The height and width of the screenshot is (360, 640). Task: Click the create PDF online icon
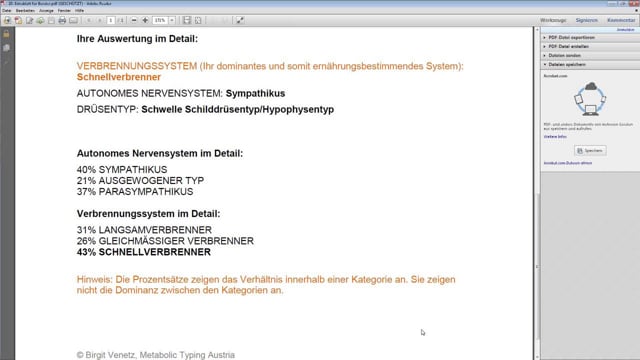tap(18, 20)
